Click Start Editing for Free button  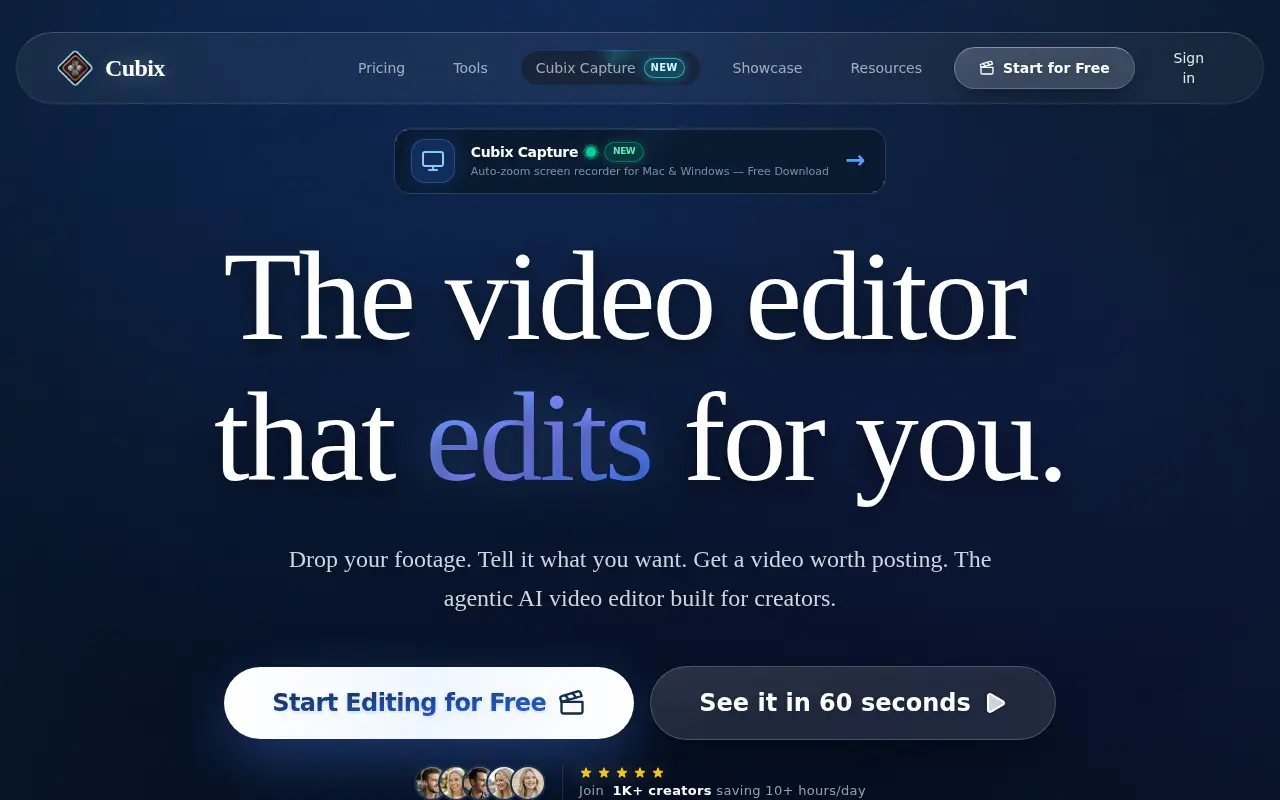point(429,703)
